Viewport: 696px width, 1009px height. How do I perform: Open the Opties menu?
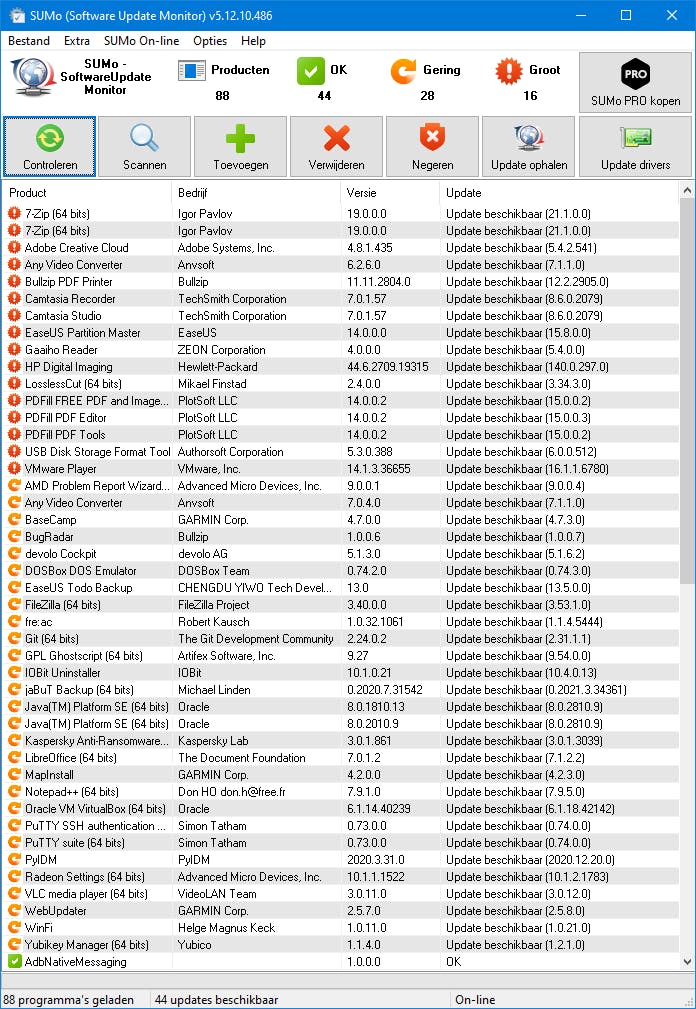tap(210, 41)
